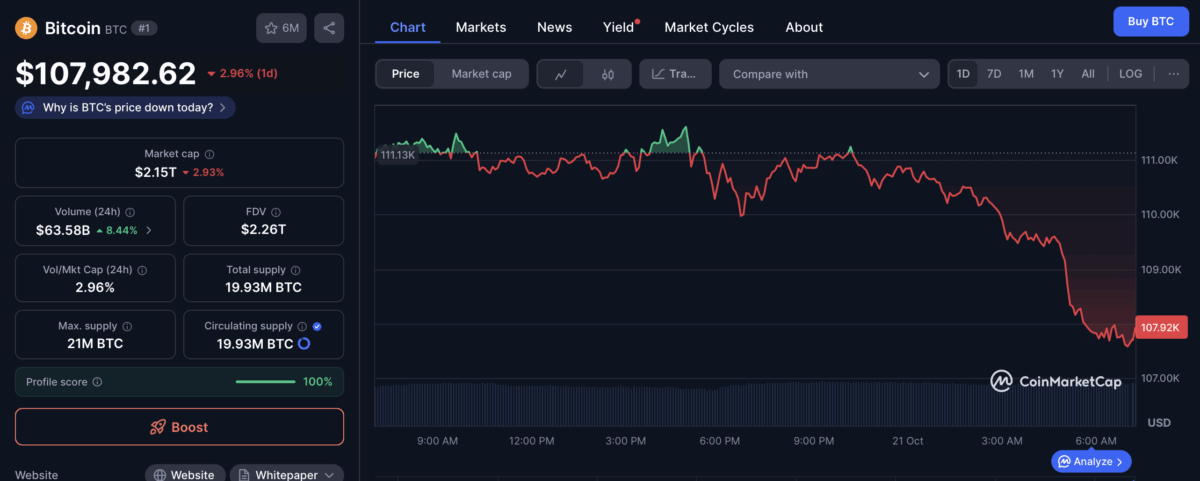
Task: Select the 7D time range
Action: [x=994, y=74]
